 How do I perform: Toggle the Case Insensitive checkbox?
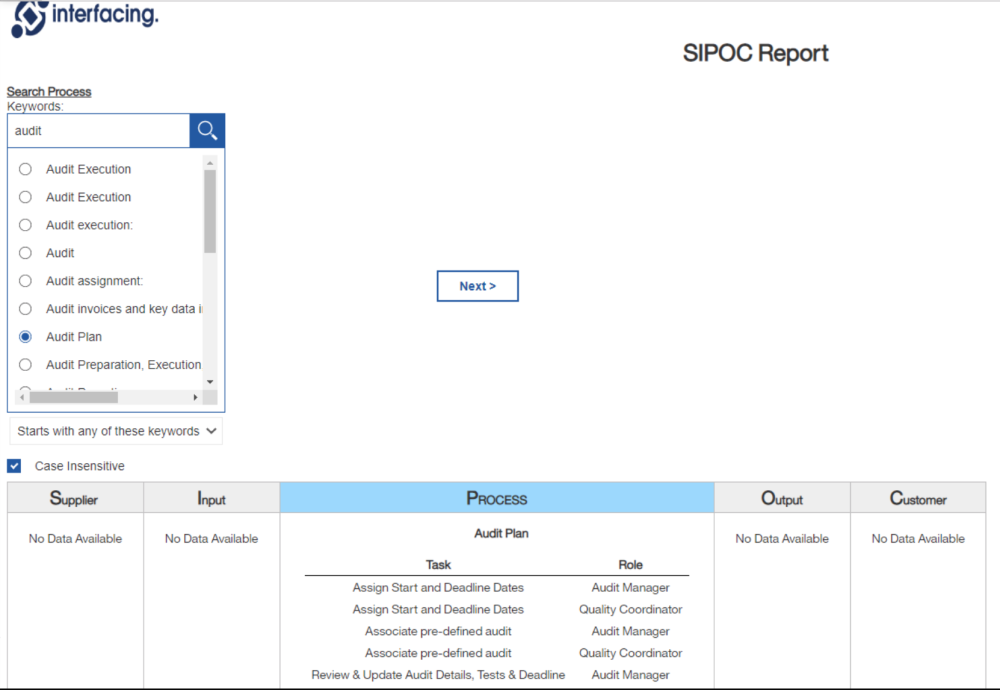(x=14, y=466)
